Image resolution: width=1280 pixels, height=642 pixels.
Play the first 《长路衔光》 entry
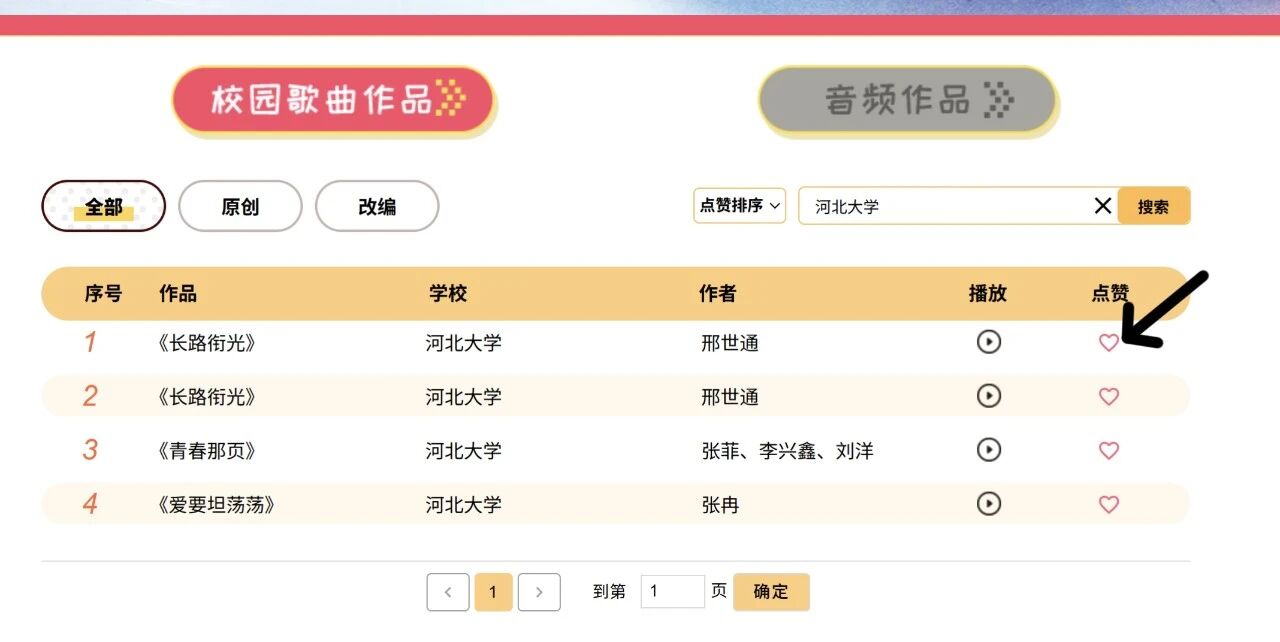point(988,342)
